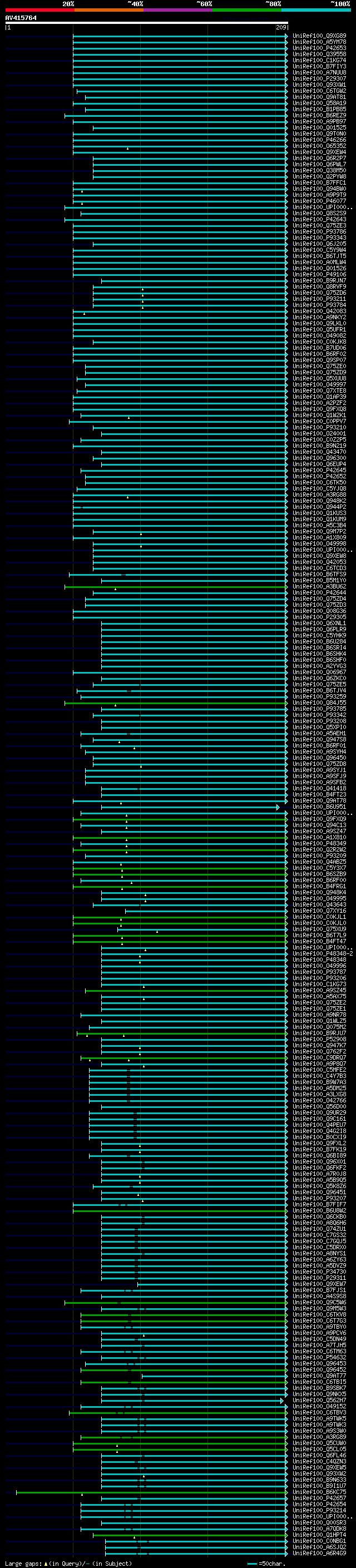Select the UniRef100_C1KG73 label
Image resolution: width=356 pixels, height=1568 pixels.
[319, 985]
